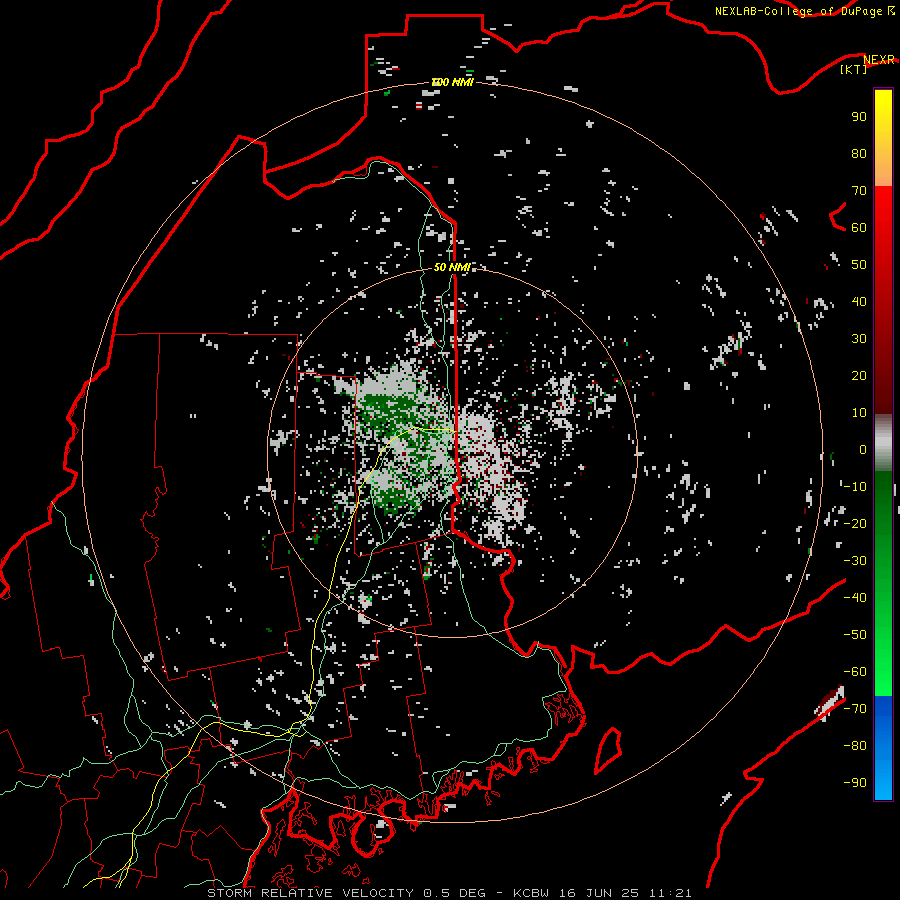Pick the gray zero-velocity segment of color bar
900x900 pixels.
[883, 443]
